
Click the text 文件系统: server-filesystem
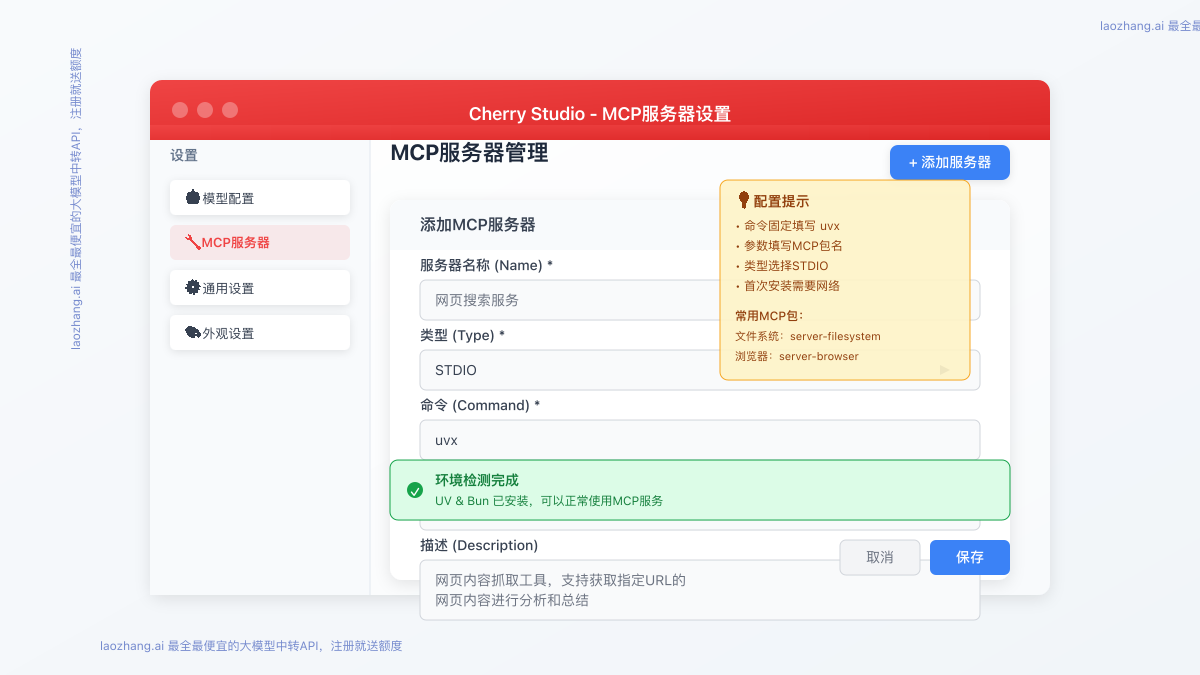(x=808, y=336)
